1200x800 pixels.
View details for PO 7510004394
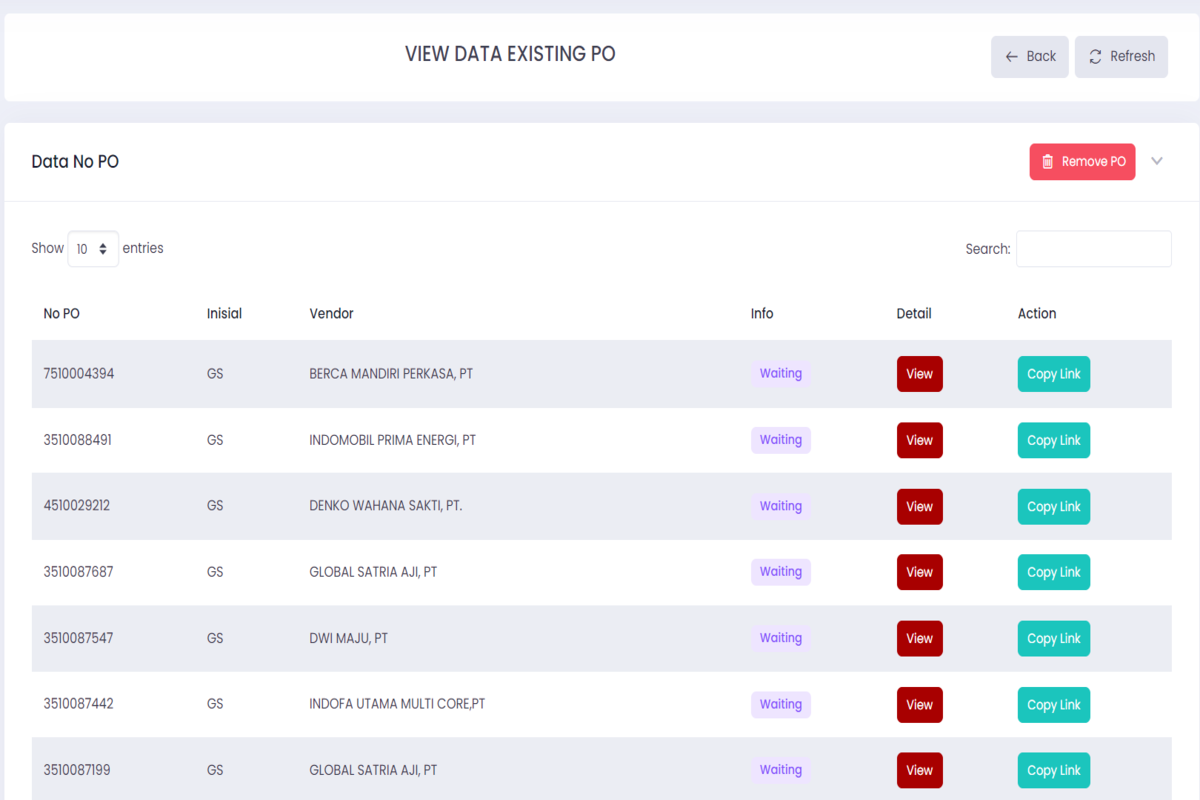click(919, 374)
